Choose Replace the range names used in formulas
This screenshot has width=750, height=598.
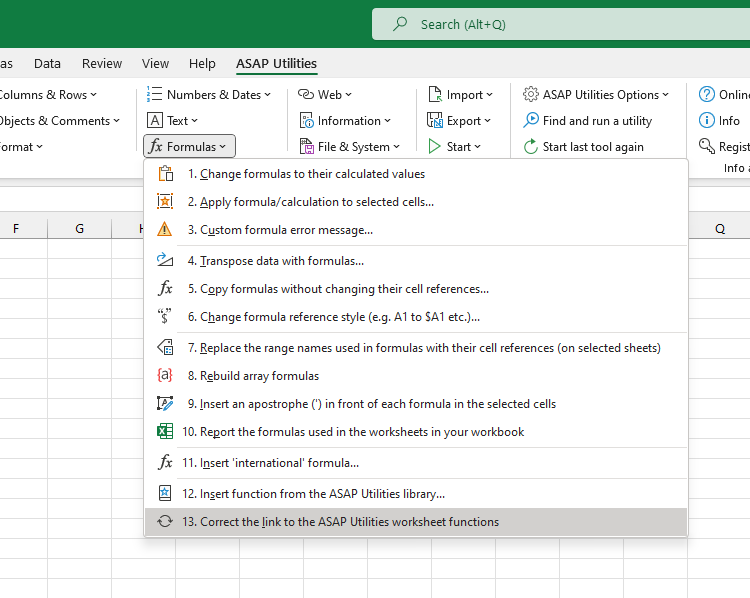click(x=416, y=347)
